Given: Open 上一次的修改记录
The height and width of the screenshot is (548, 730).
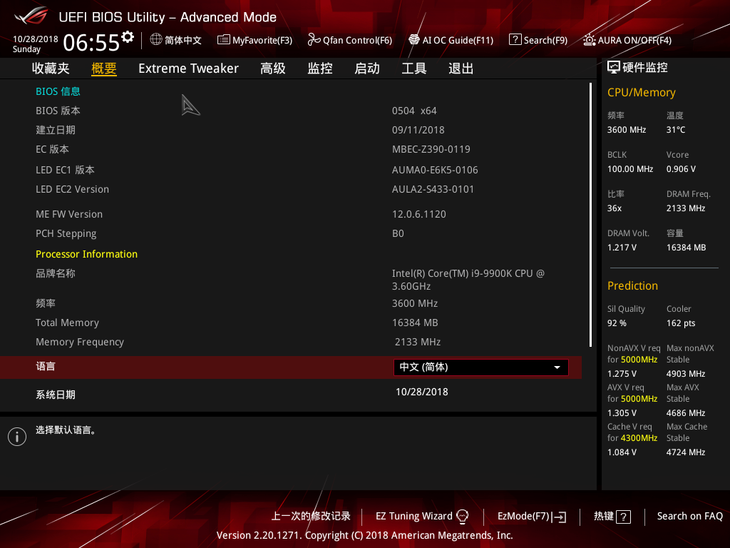Looking at the screenshot, I should (311, 516).
